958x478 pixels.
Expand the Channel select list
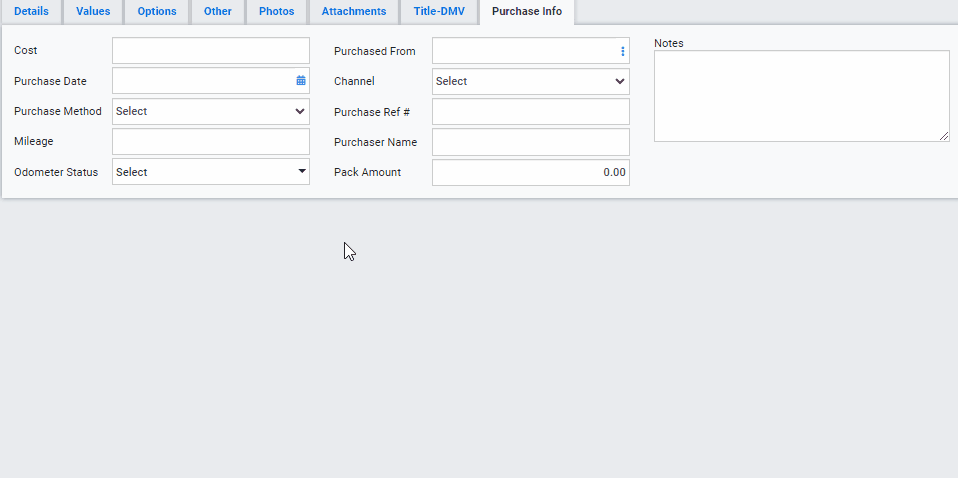[x=530, y=81]
